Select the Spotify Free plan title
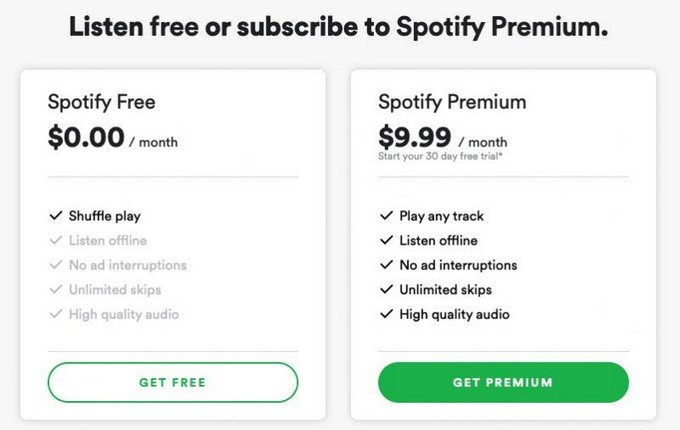Viewport: 680px width, 430px height. pyautogui.click(x=102, y=102)
